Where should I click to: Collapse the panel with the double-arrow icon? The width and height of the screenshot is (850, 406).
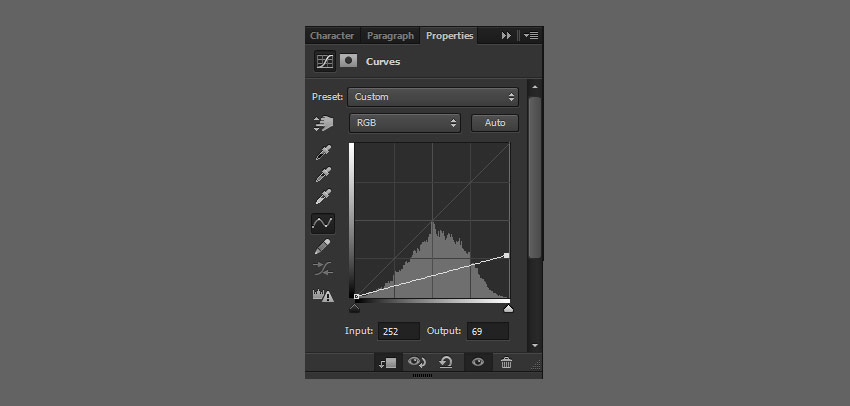coord(506,36)
